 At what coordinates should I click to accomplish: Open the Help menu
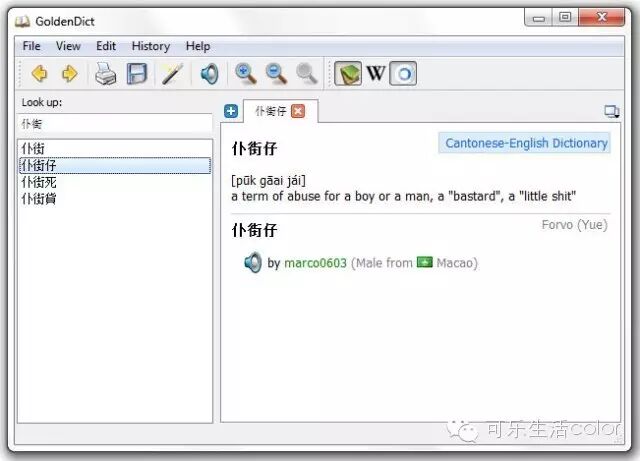(198, 46)
